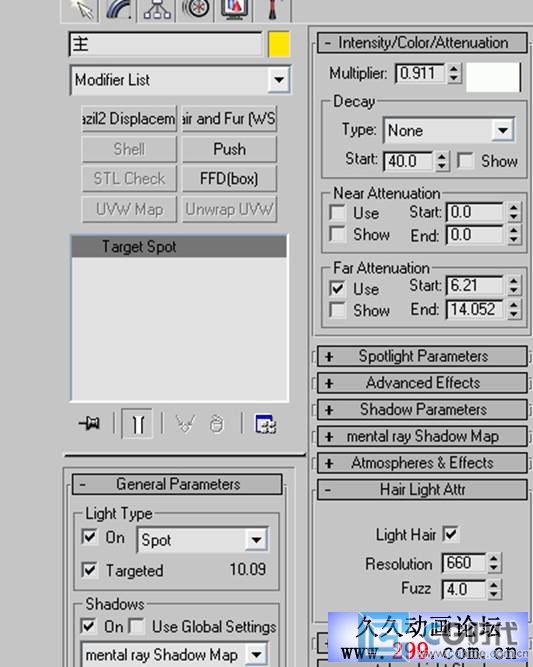Click the Multiplier spinner arrows
Viewport: 533px width, 667px height.
pyautogui.click(x=454, y=73)
